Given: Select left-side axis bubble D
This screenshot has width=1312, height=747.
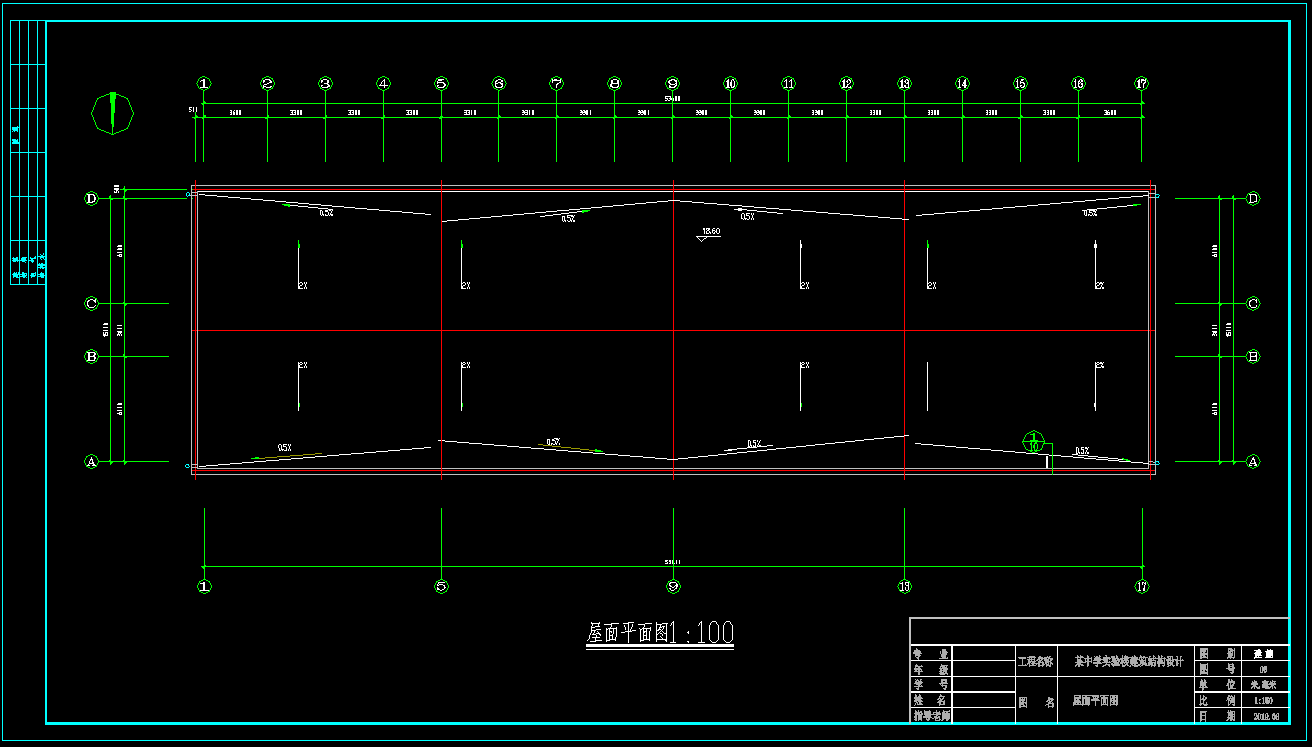Looking at the screenshot, I should click(x=91, y=199).
